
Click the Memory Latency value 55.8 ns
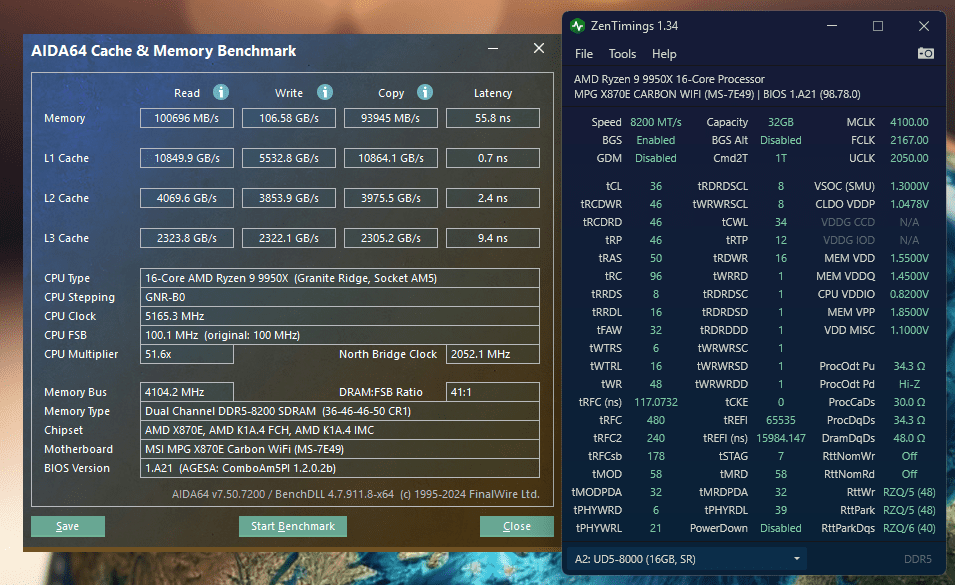pyautogui.click(x=493, y=118)
